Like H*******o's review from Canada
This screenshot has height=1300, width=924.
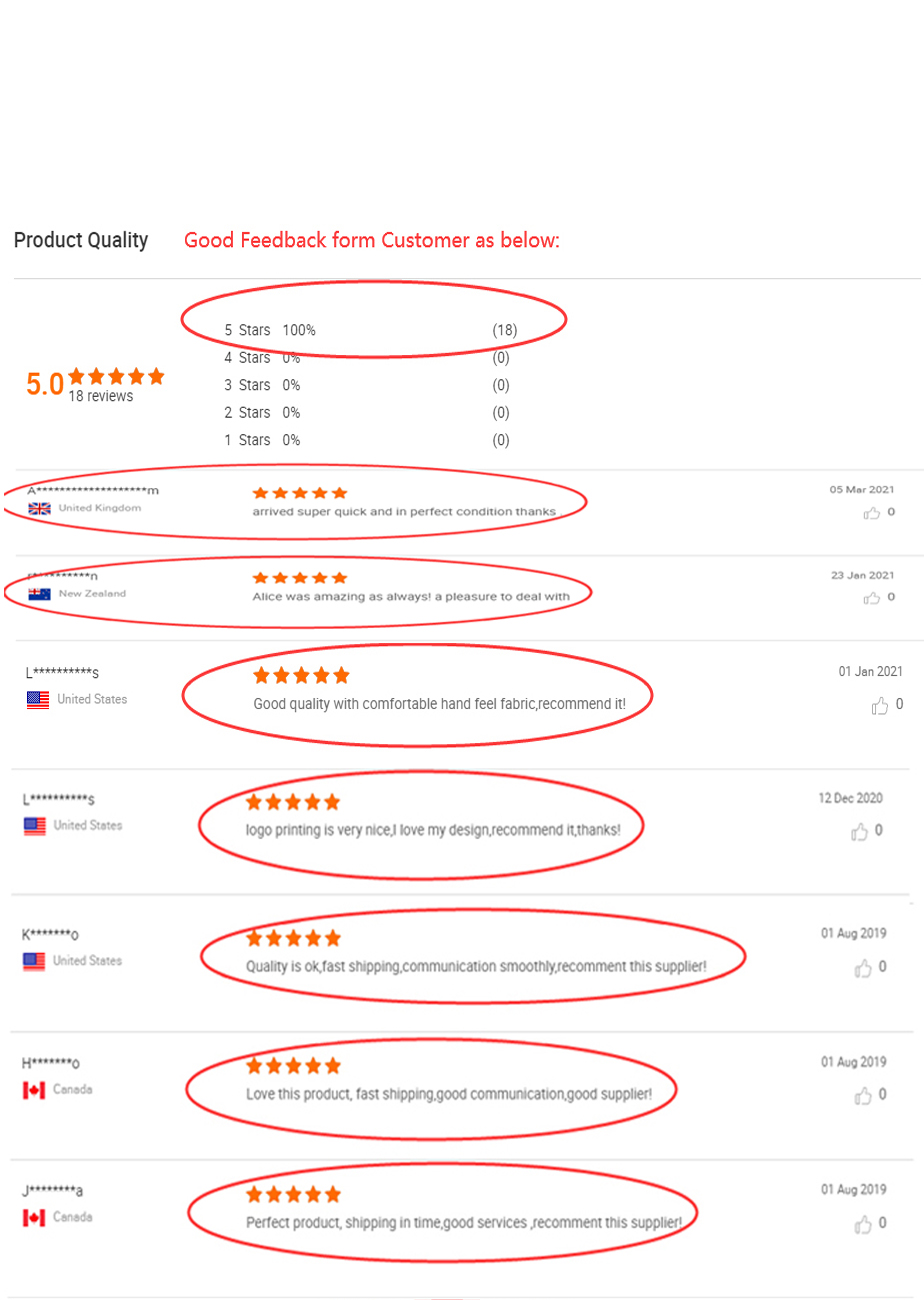pos(863,1096)
